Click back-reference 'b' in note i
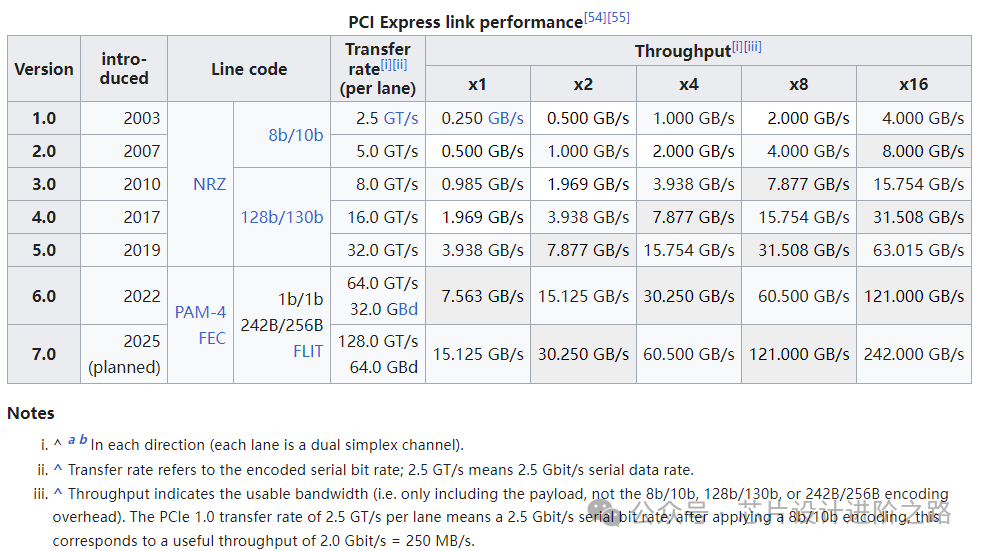The width and height of the screenshot is (982, 551). coord(83,440)
